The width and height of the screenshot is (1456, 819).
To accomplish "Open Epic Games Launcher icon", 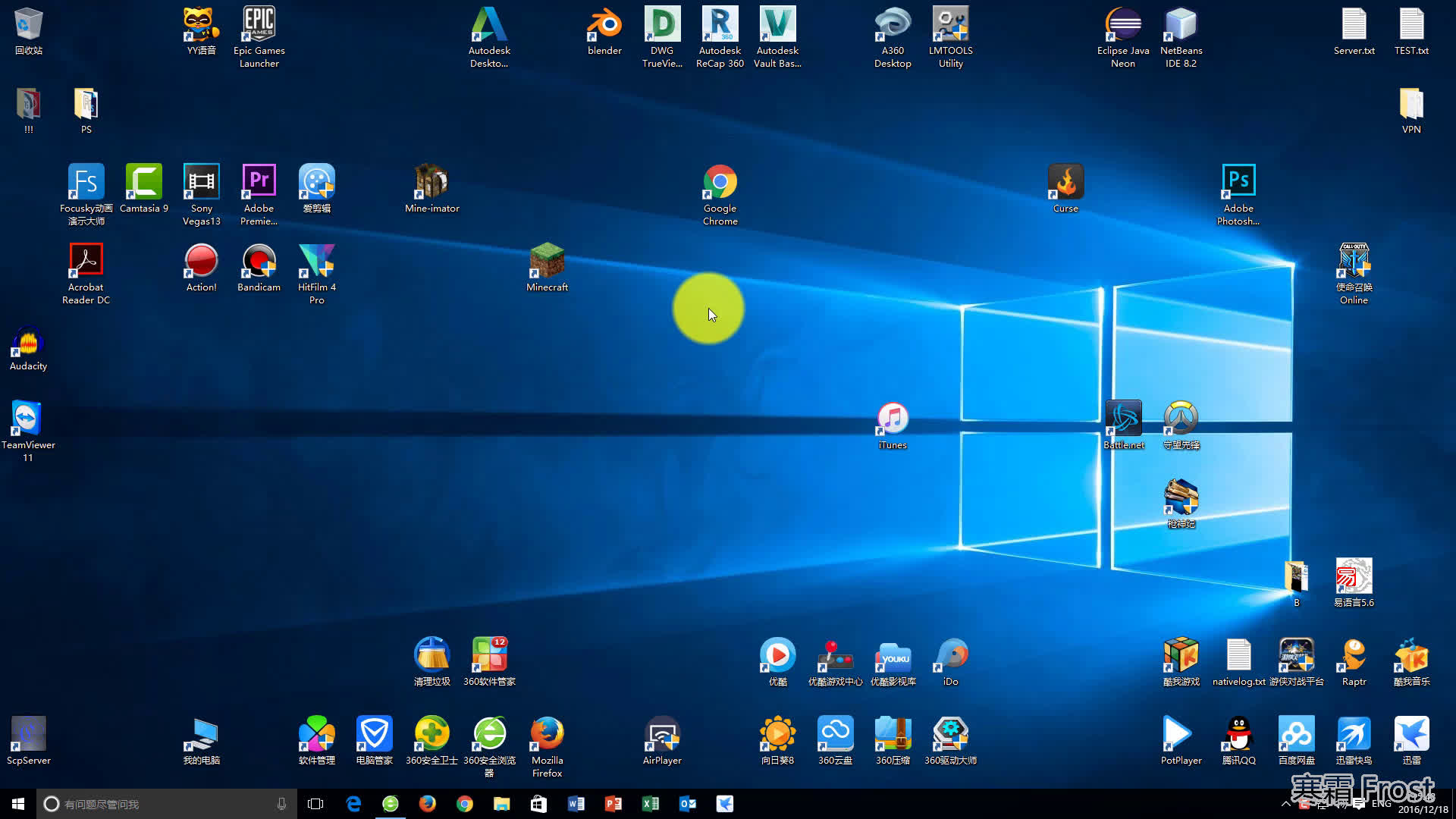I will (259, 37).
